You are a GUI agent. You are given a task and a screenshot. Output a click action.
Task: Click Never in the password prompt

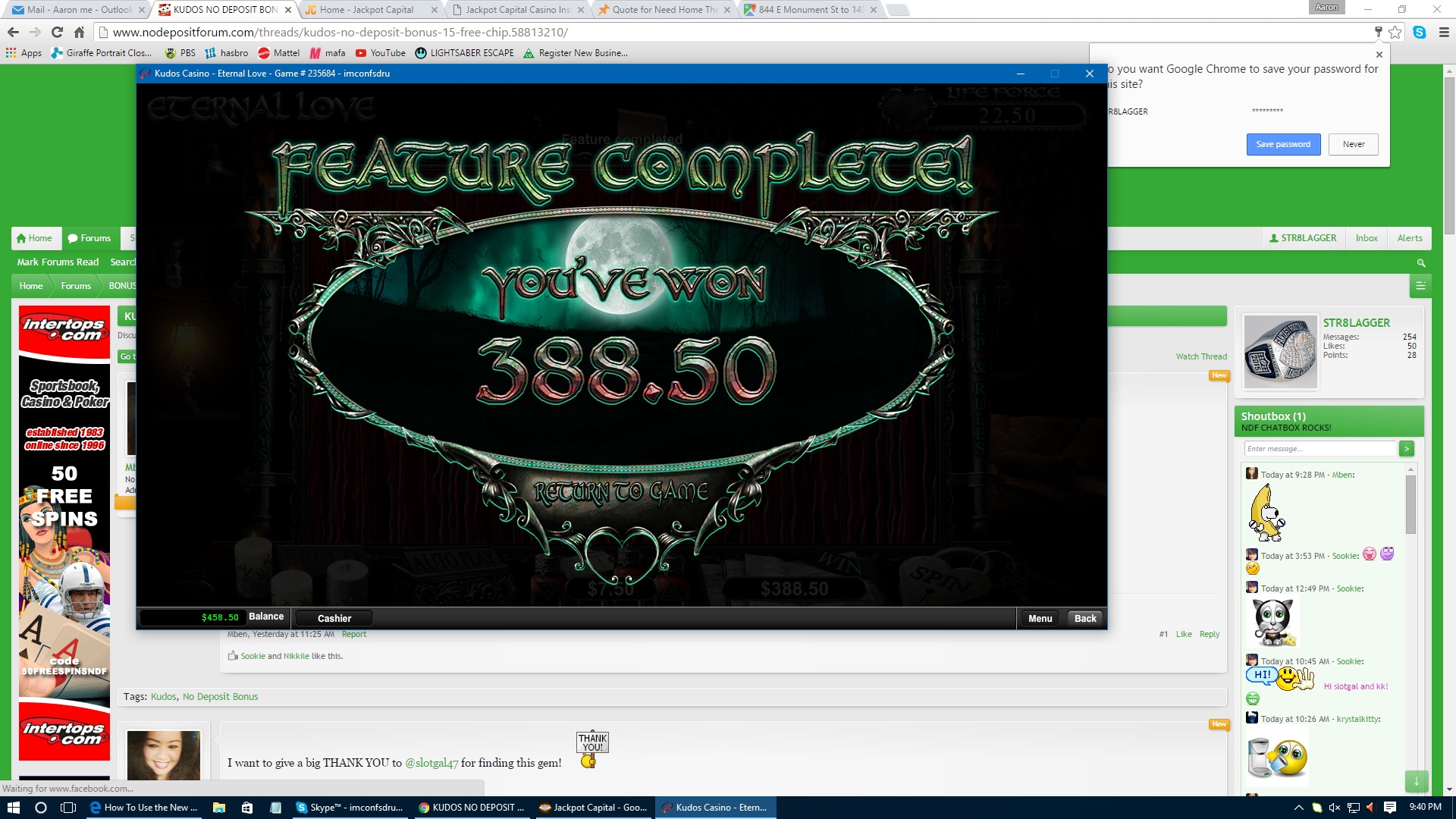(1354, 144)
